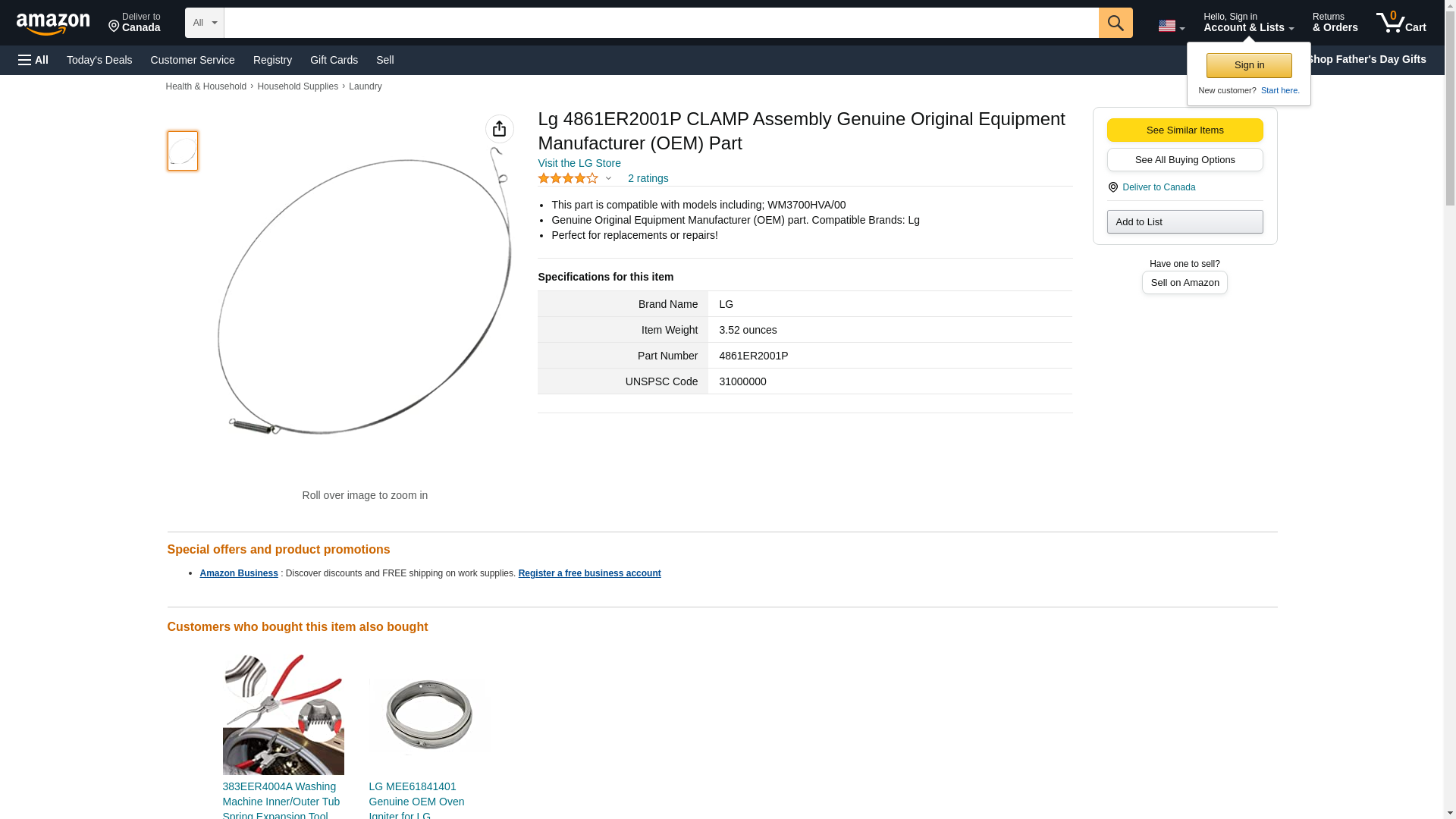The image size is (1456, 819).
Task: Open the All hamburger menu
Action: (x=33, y=60)
